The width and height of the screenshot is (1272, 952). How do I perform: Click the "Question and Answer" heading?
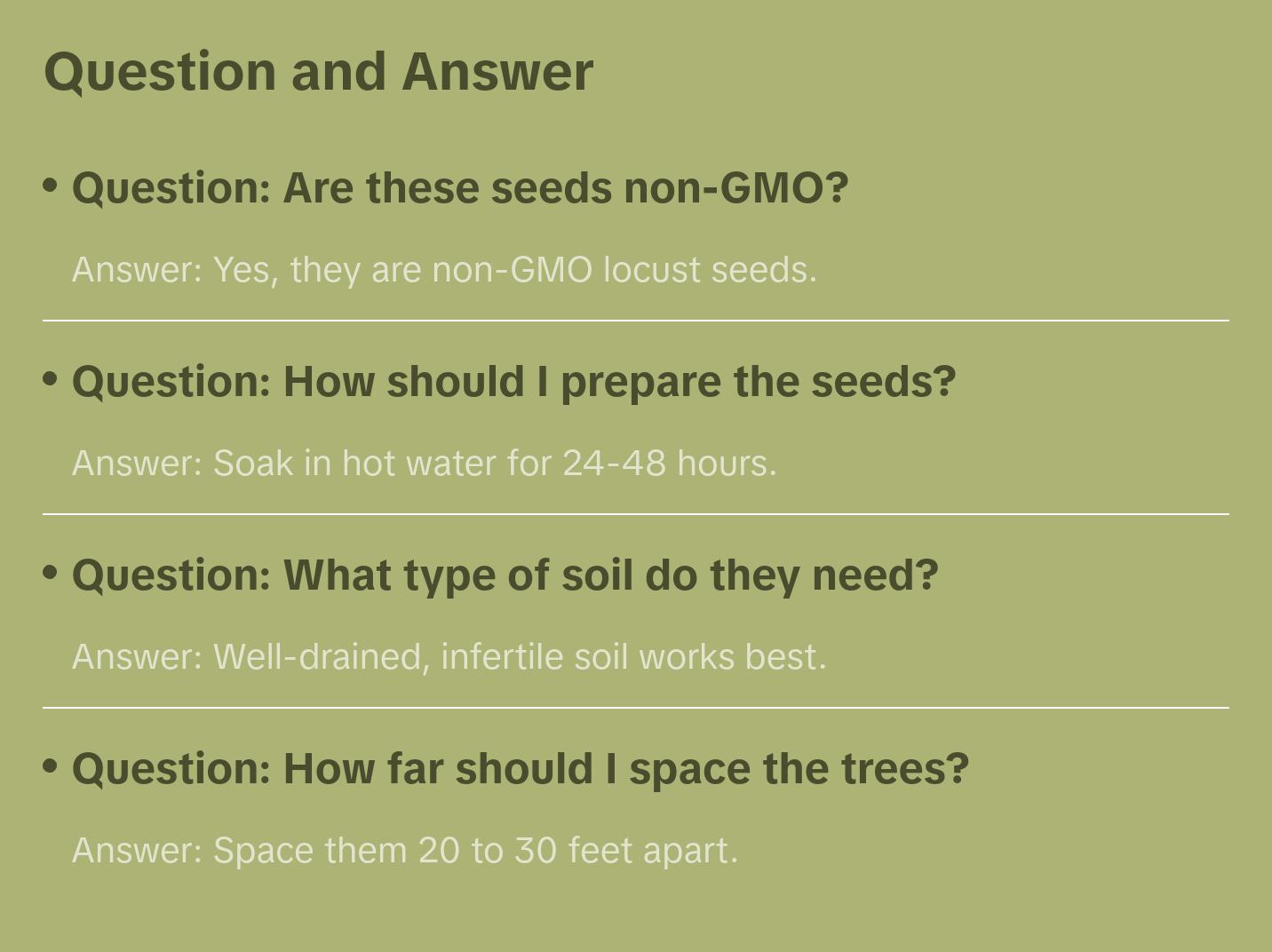(318, 71)
